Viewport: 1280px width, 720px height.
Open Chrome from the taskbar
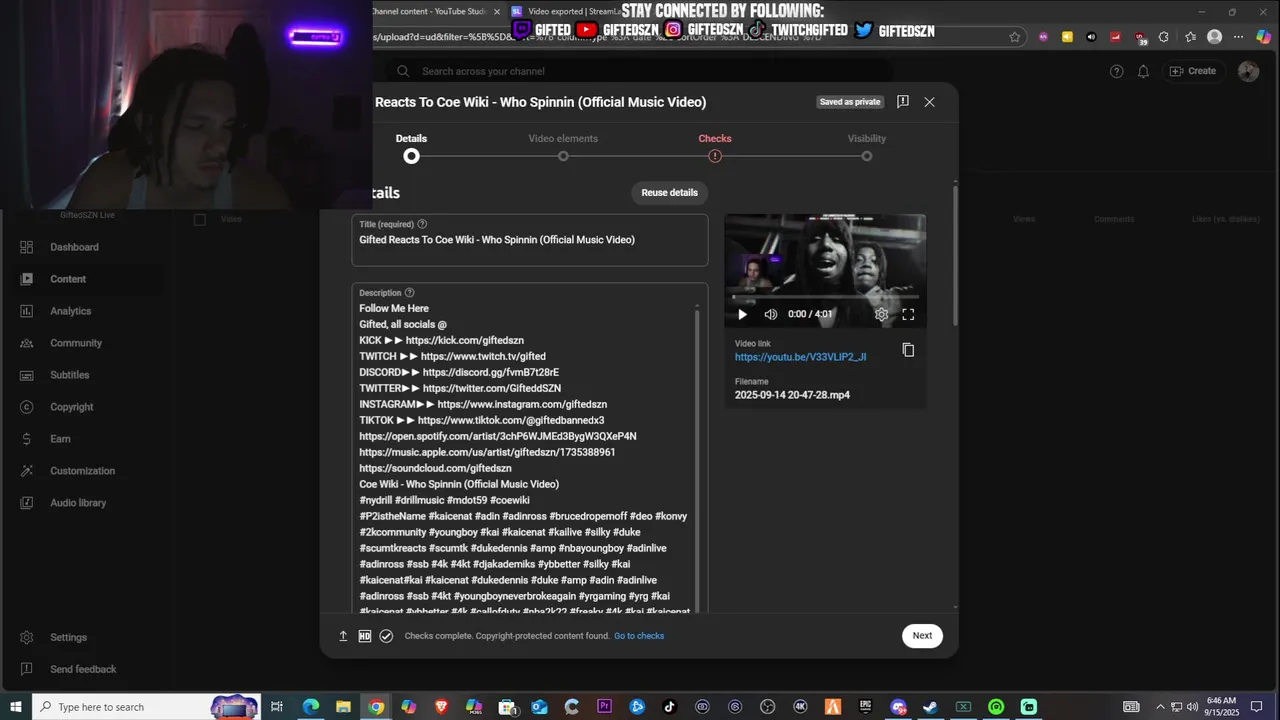pos(376,707)
